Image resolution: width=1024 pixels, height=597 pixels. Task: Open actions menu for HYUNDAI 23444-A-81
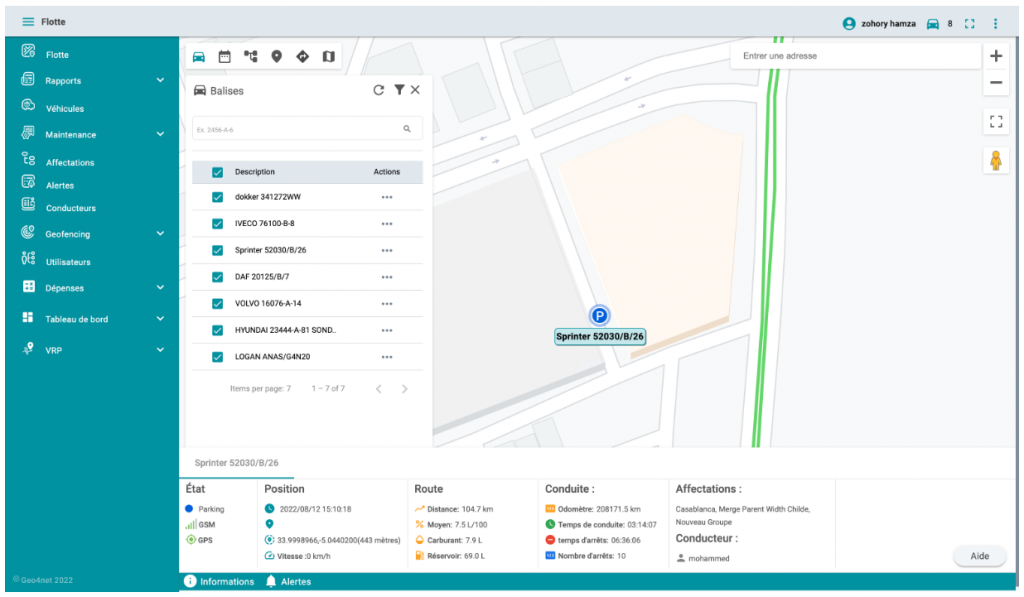[387, 331]
